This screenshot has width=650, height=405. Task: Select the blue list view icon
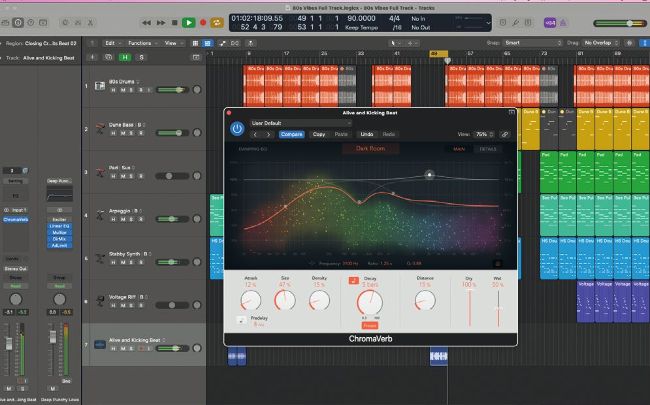tap(208, 43)
